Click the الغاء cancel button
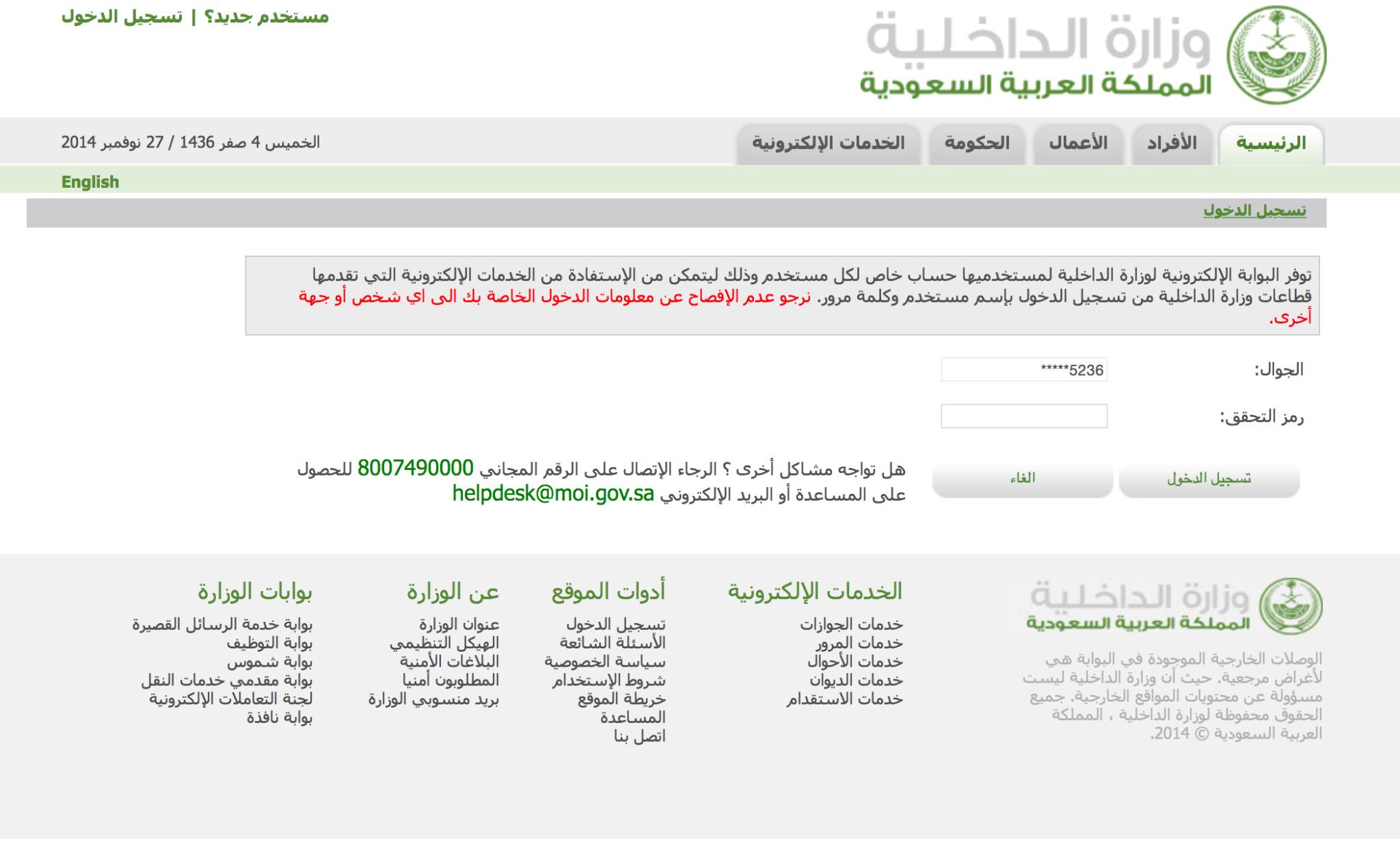 click(x=1023, y=478)
